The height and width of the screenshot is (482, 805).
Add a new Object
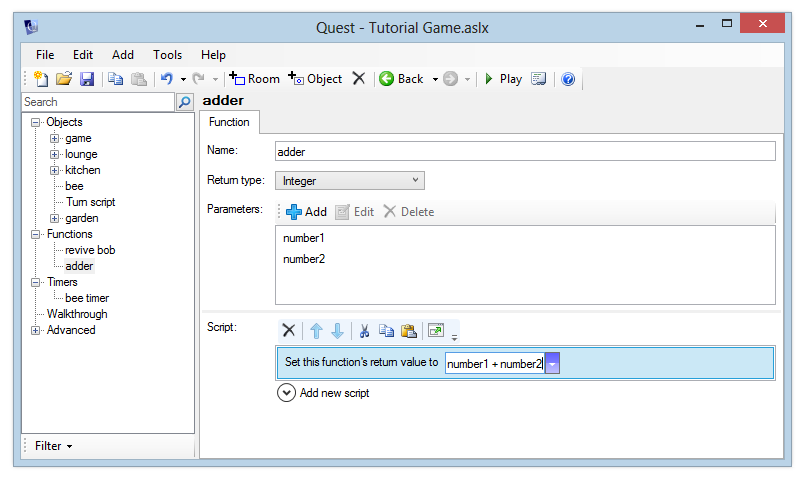[315, 79]
